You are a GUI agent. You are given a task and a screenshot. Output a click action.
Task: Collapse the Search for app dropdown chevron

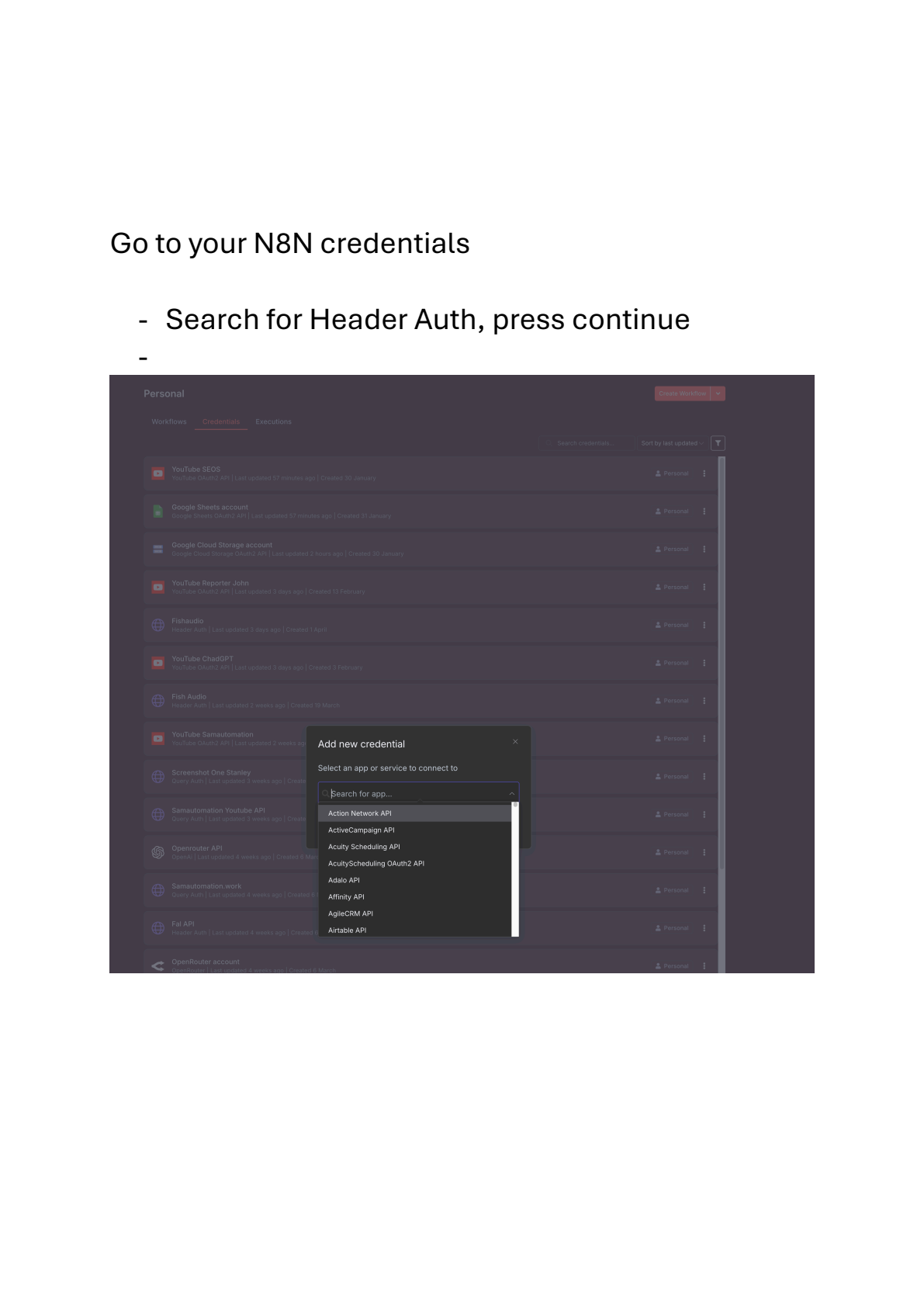click(x=510, y=793)
